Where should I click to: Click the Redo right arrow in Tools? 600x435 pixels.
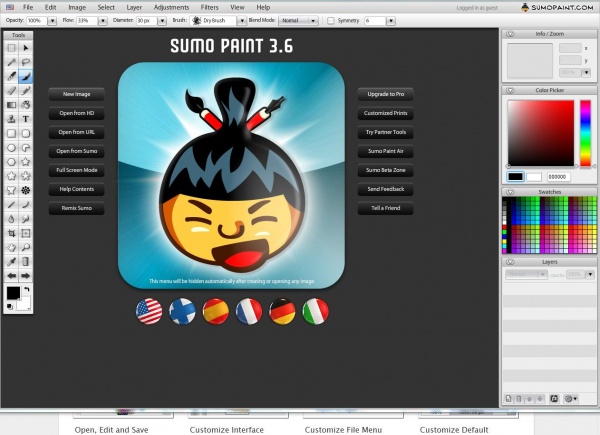26,276
